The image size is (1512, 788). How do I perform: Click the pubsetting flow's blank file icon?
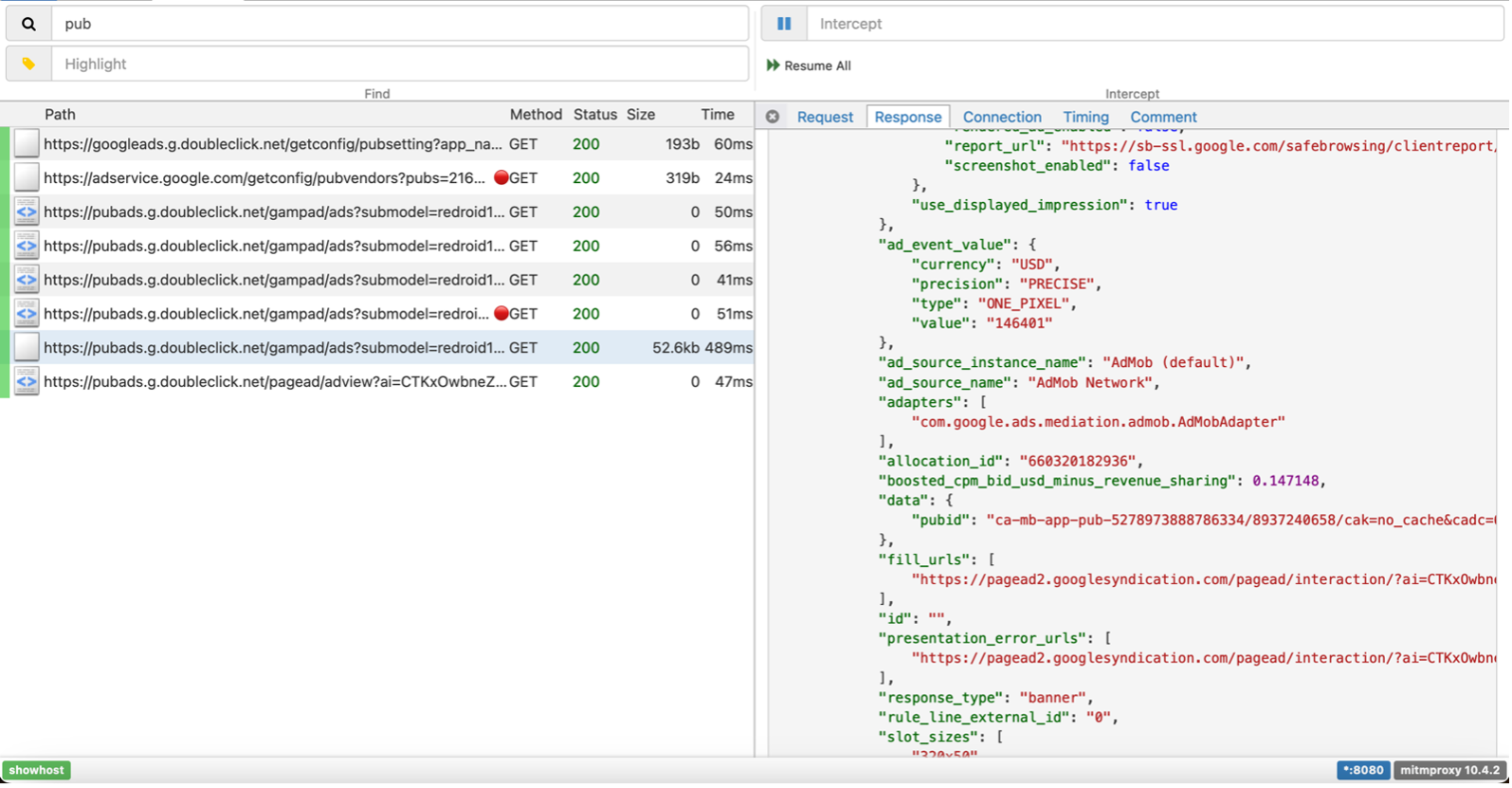pos(27,144)
